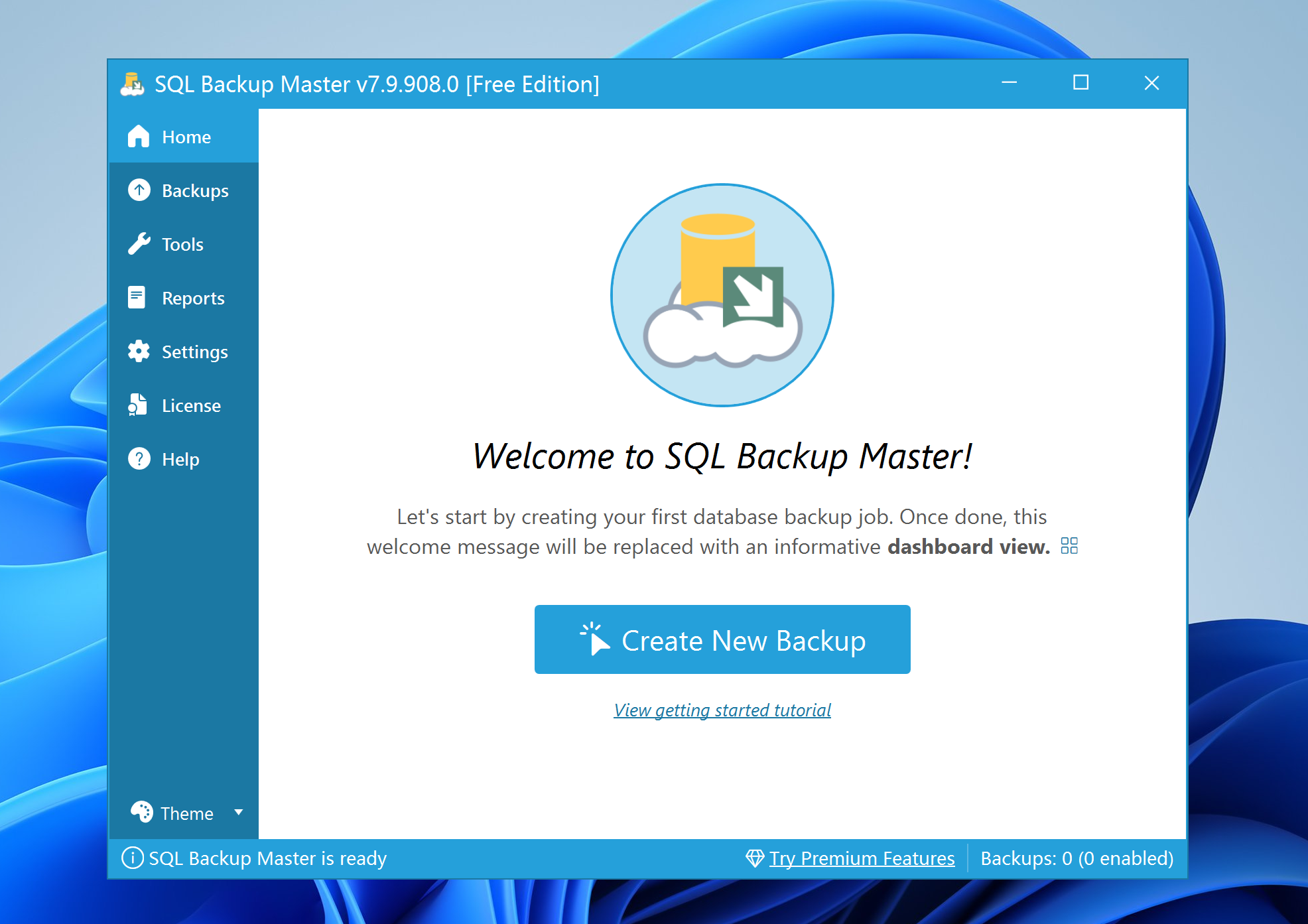Click 'Backups: 0 (0 enabled)' status text
1308x924 pixels.
(1077, 858)
